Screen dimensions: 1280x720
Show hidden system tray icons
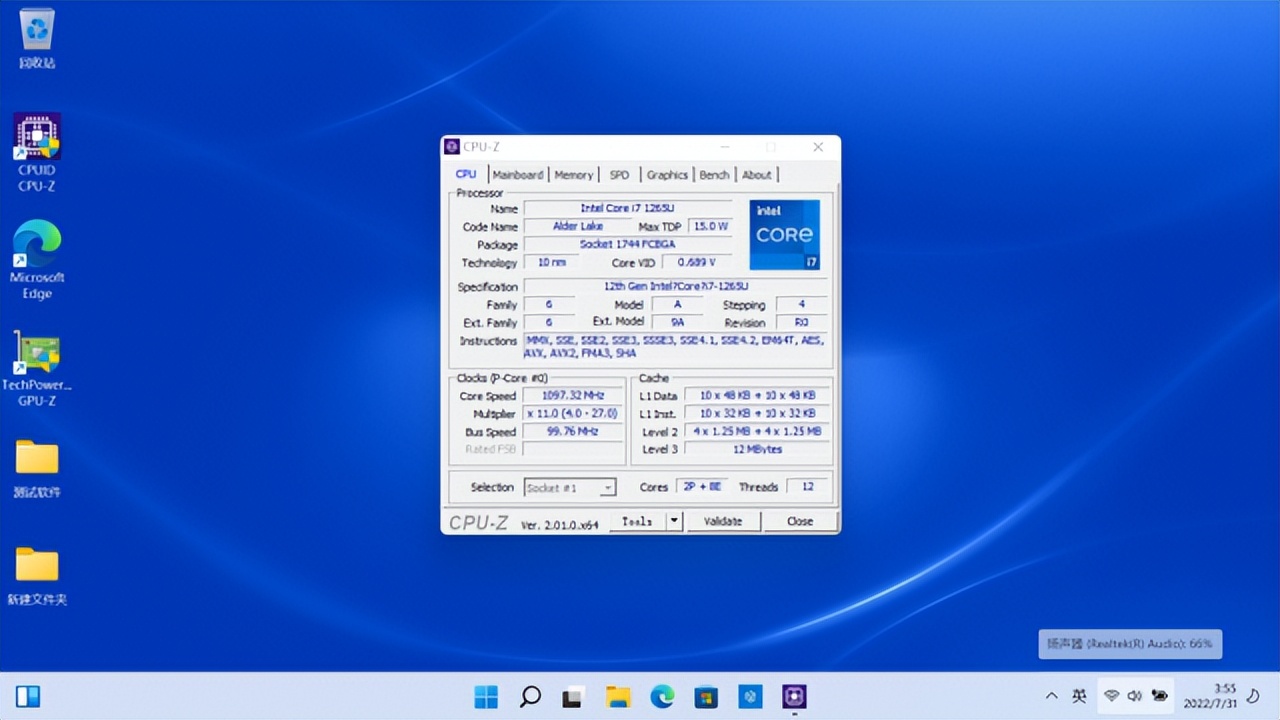[1051, 696]
